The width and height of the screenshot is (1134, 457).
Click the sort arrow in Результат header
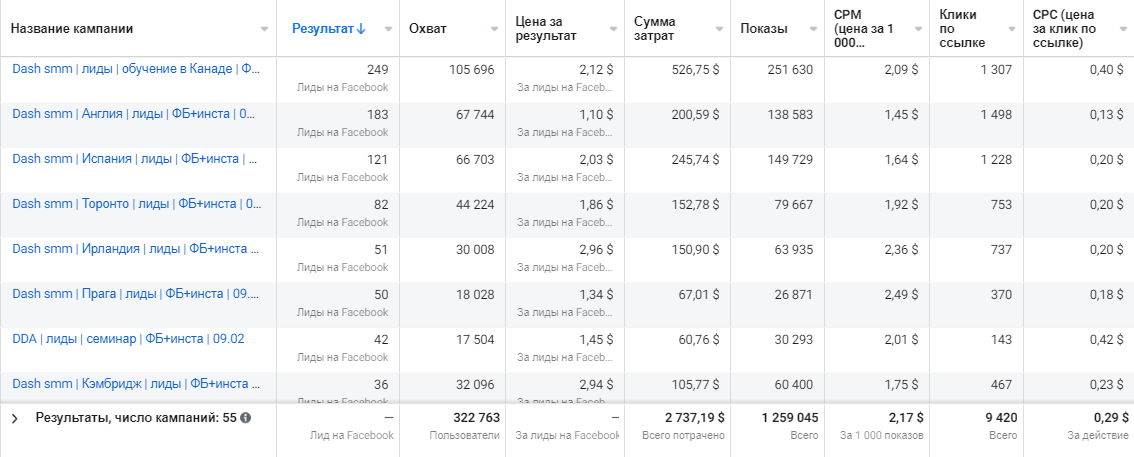click(x=361, y=29)
